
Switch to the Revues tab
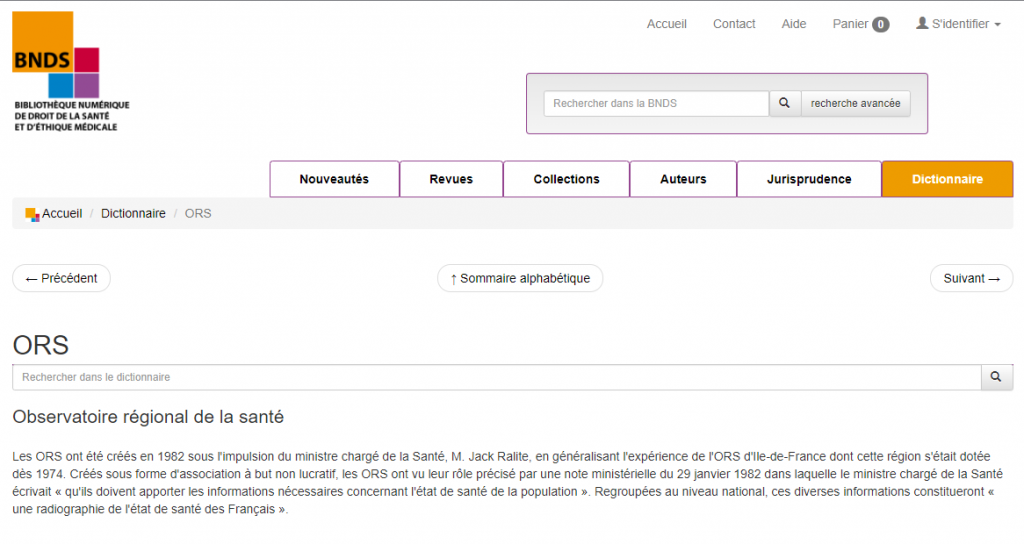(451, 179)
